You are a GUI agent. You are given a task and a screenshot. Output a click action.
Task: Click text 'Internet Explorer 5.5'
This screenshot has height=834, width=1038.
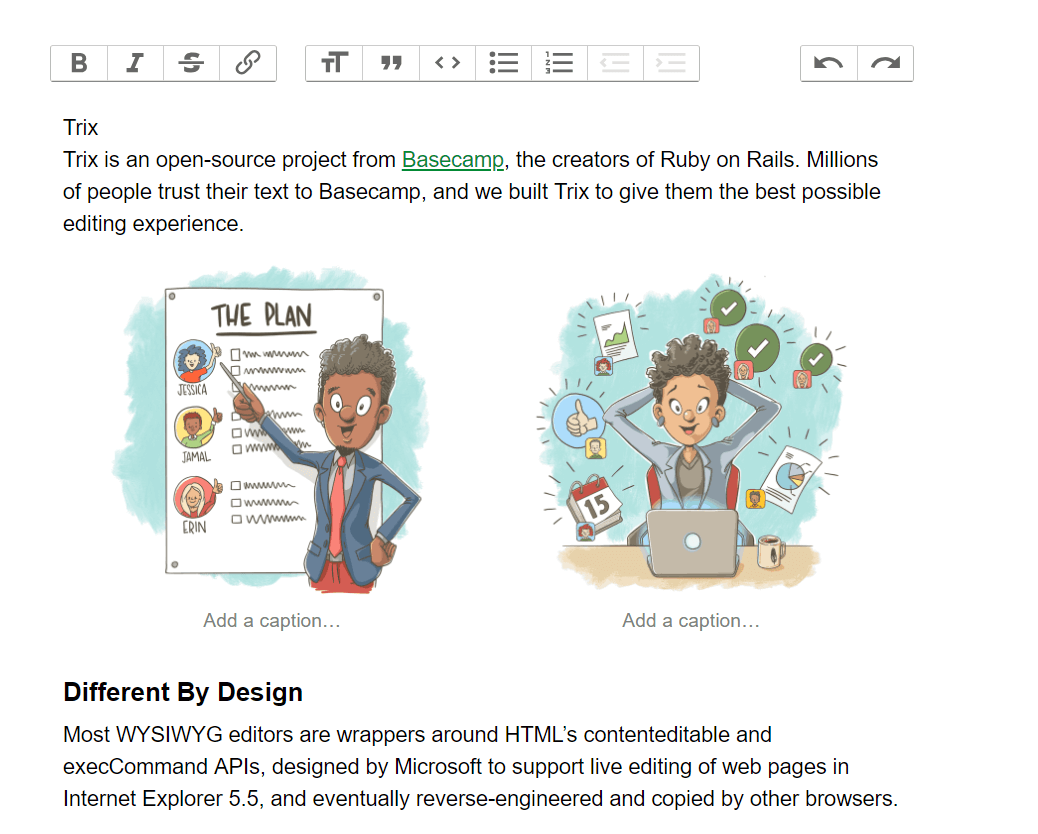tap(161, 798)
